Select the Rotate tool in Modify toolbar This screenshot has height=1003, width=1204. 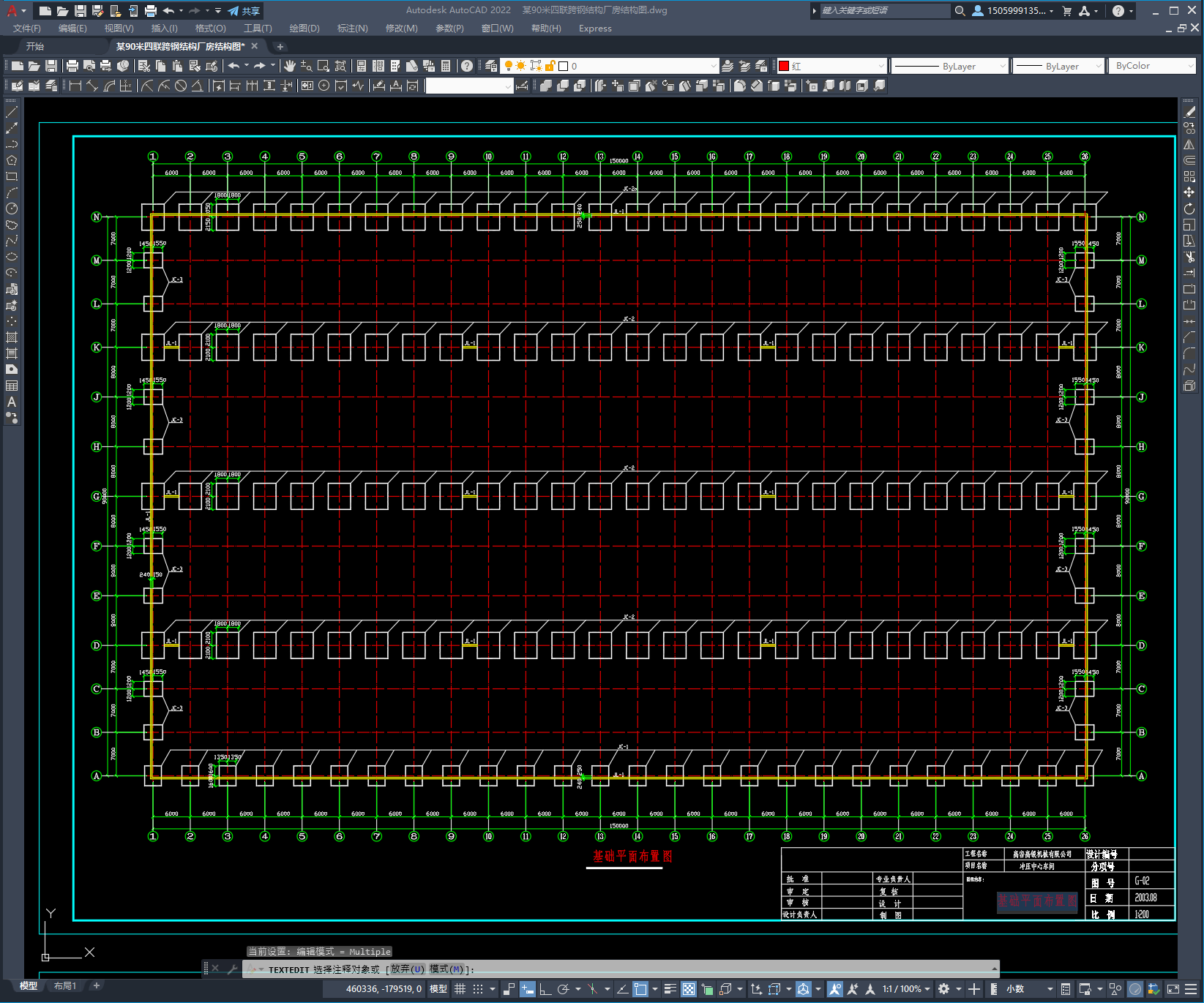point(1189,209)
